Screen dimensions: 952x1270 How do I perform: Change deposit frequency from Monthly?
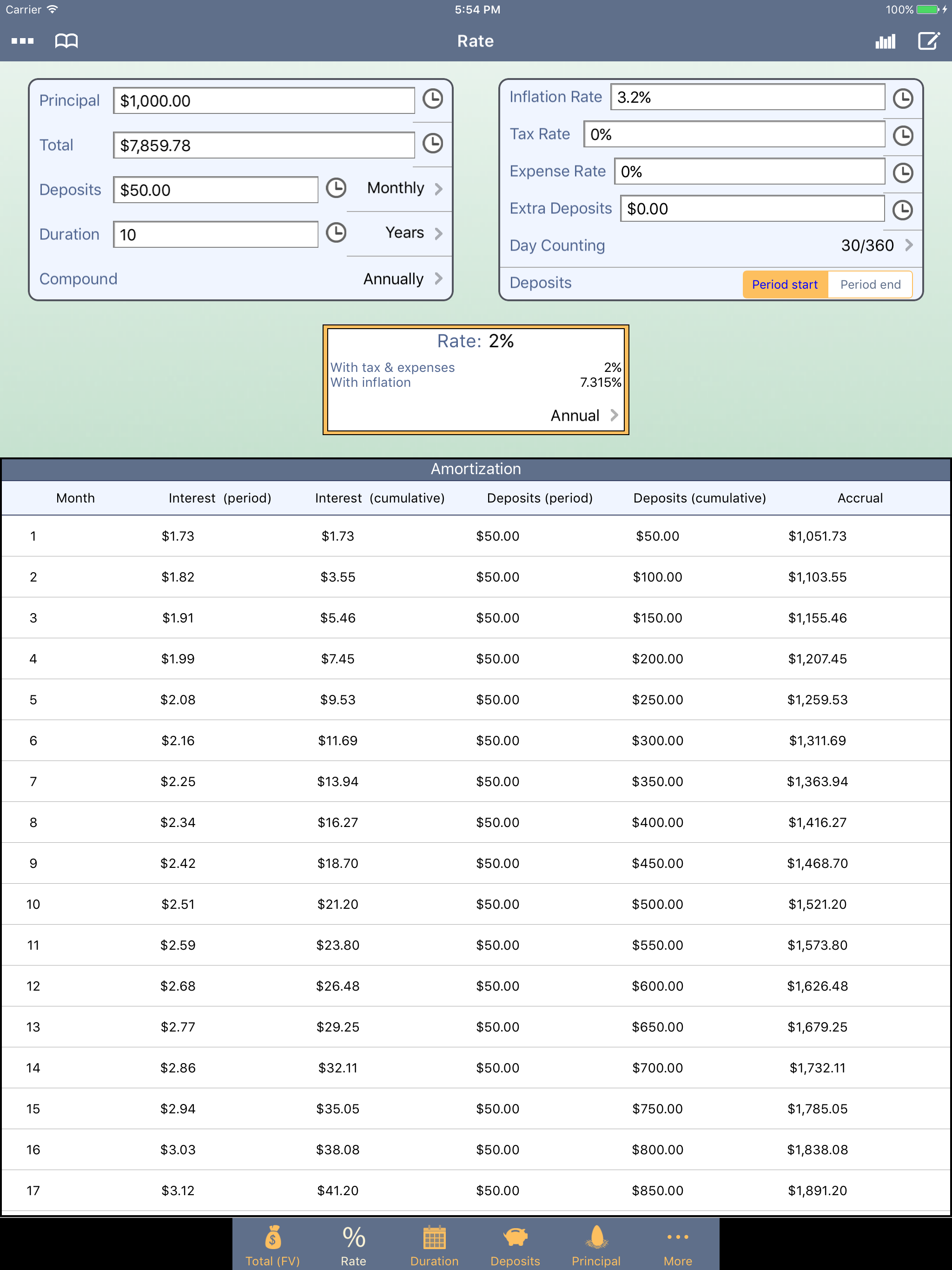pos(405,188)
